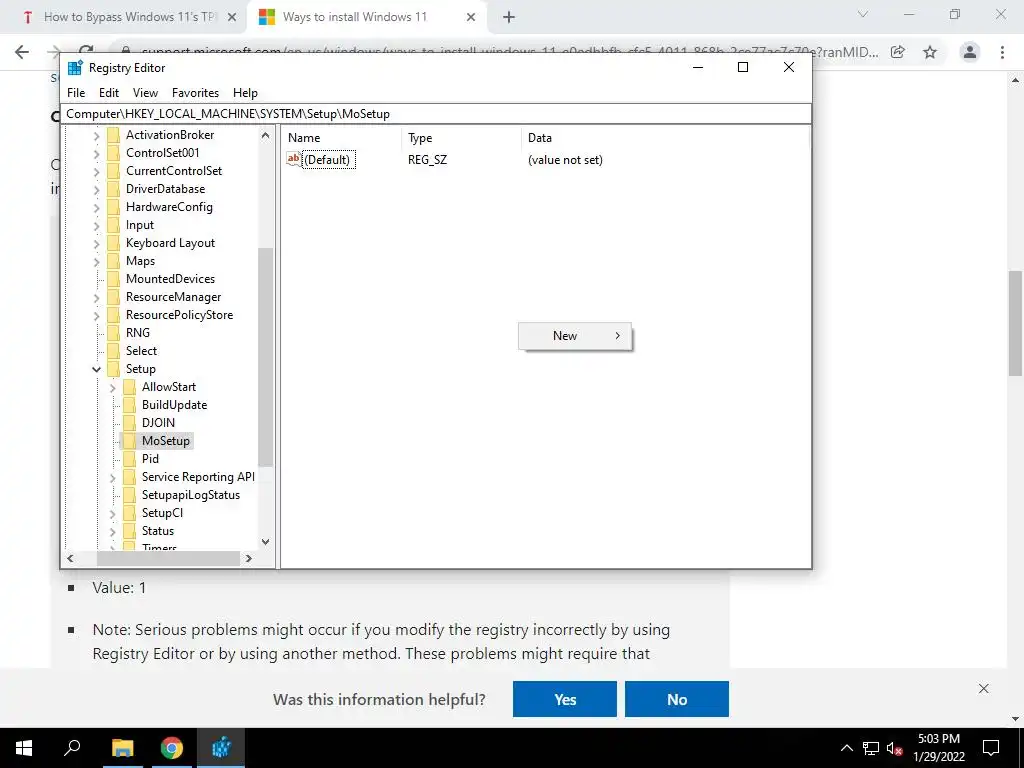Viewport: 1024px width, 768px height.
Task: Close the Ways to install Windows 11 tab
Action: click(471, 18)
